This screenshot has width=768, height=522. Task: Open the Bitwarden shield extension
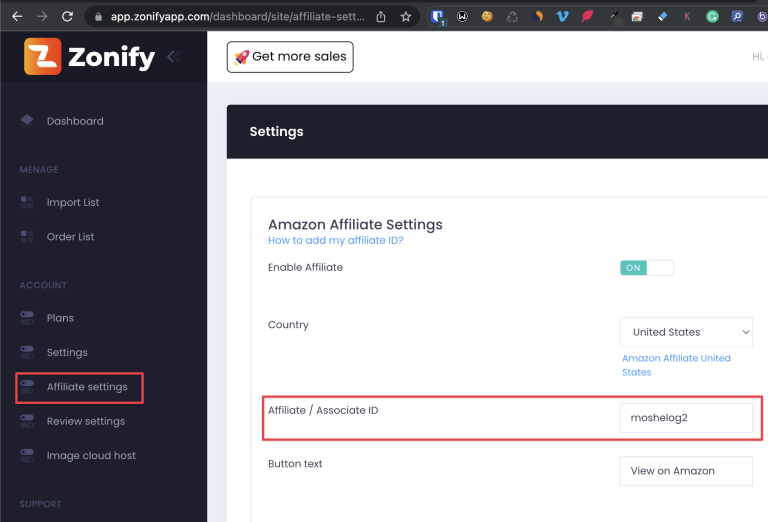(x=437, y=18)
